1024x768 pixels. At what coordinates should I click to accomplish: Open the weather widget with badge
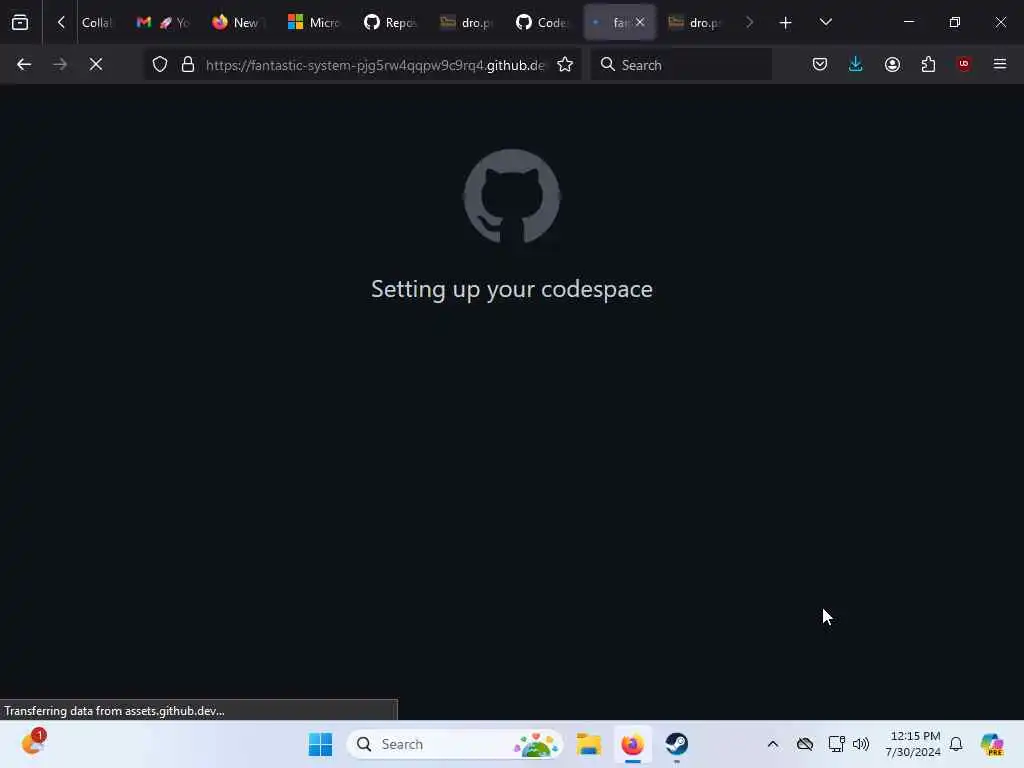pos(33,743)
